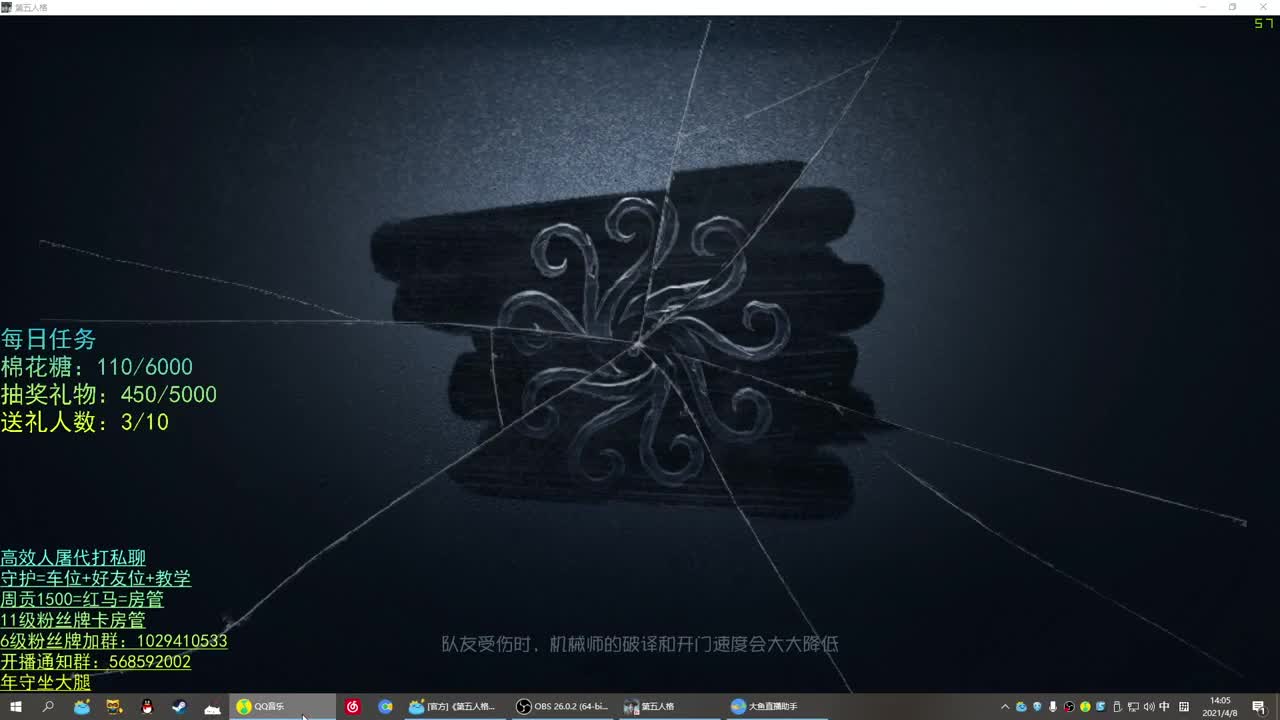
Task: Switch to [官方]《第五人格 taskbar window
Action: click(x=455, y=707)
